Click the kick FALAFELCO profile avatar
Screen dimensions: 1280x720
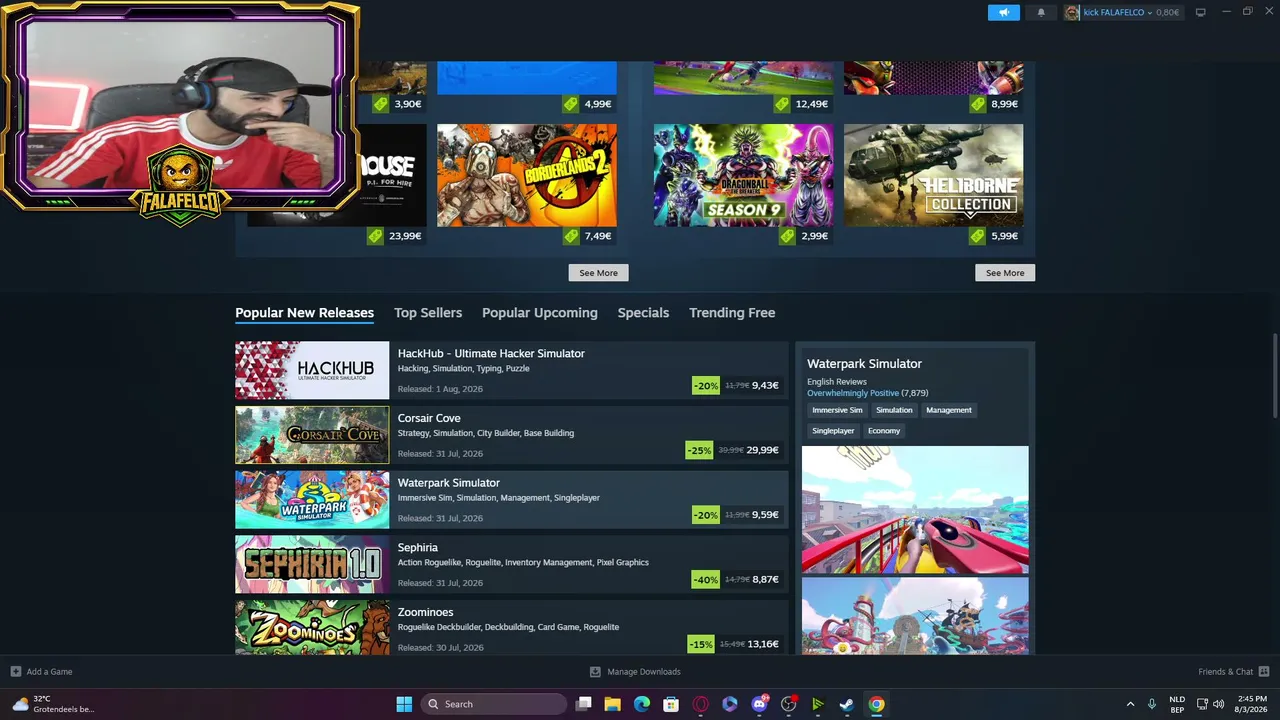[x=1072, y=13]
